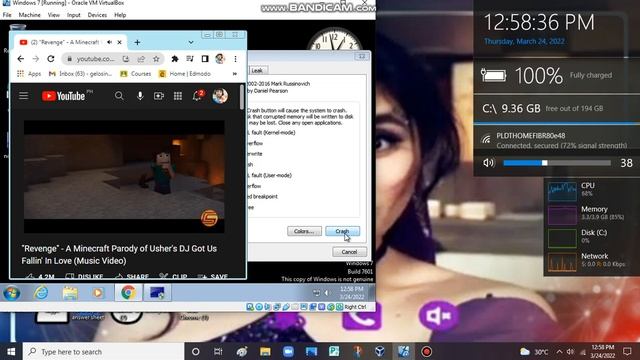Click the Colors... button

coord(304,231)
